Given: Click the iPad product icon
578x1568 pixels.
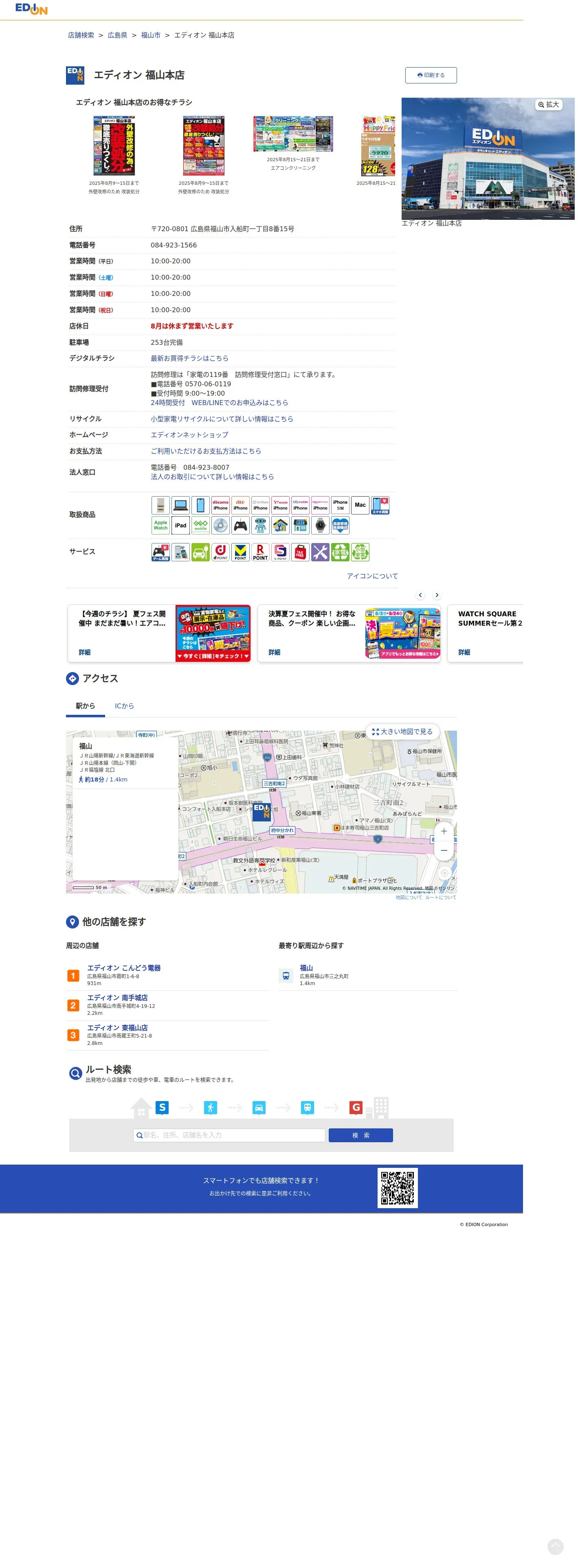Looking at the screenshot, I should pyautogui.click(x=180, y=525).
